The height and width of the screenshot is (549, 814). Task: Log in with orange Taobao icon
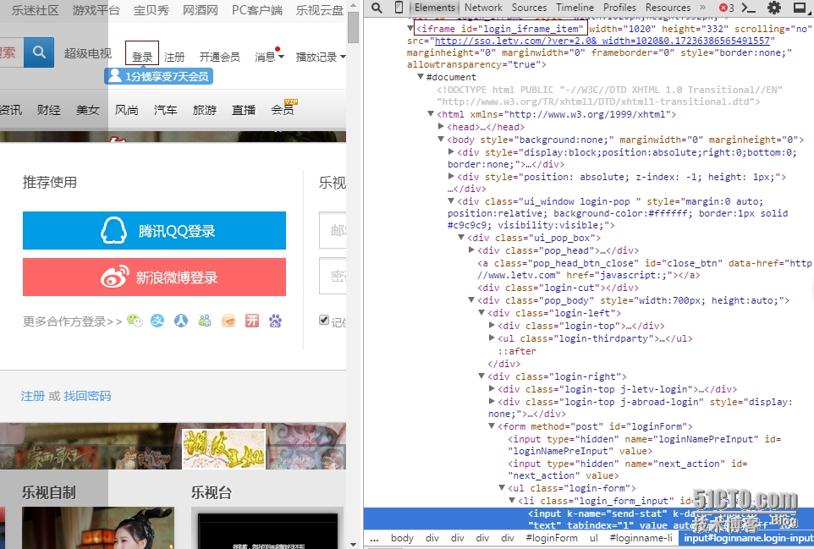point(228,321)
